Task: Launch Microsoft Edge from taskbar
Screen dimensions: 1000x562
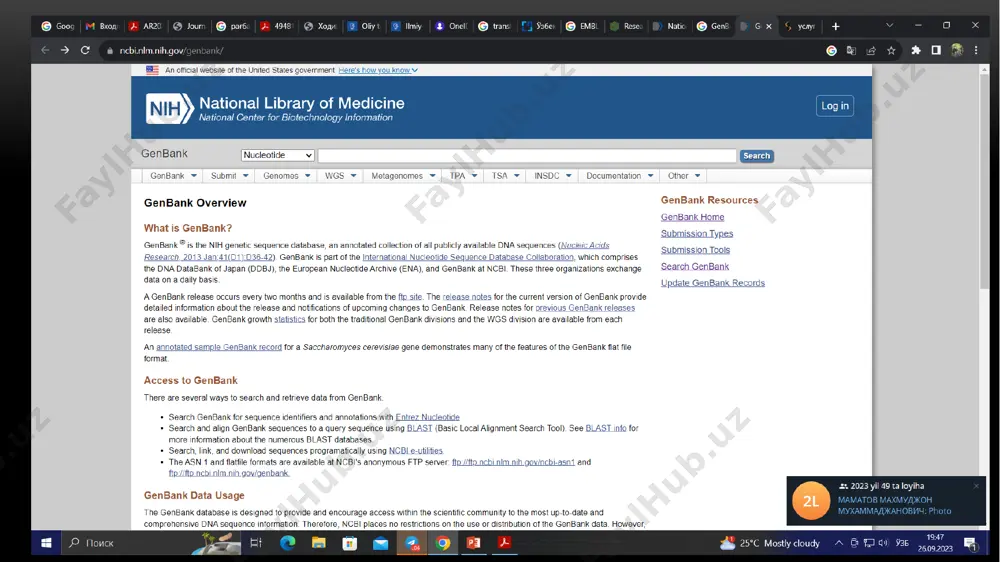Action: pyautogui.click(x=288, y=543)
